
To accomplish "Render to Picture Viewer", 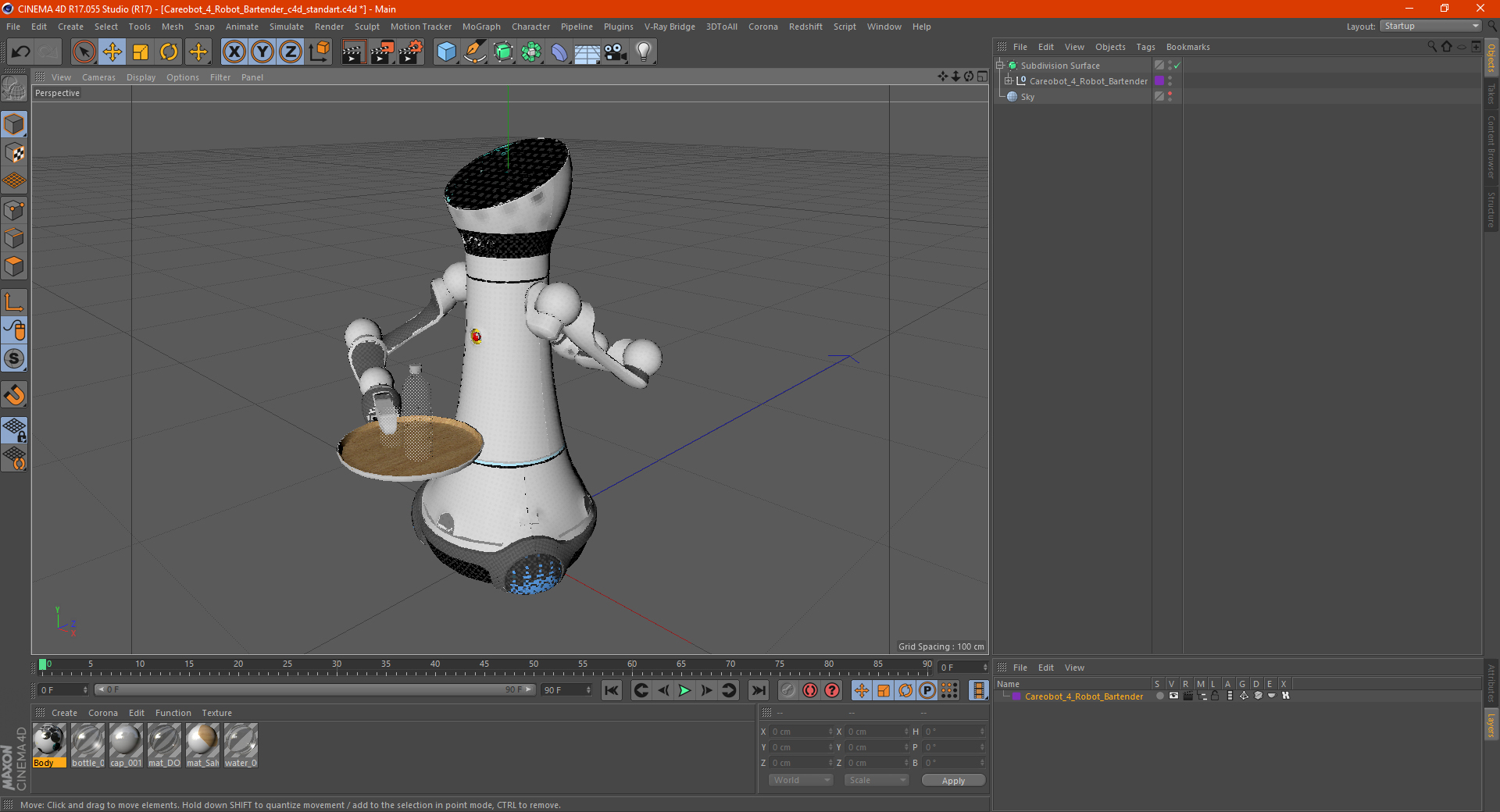I will [382, 52].
